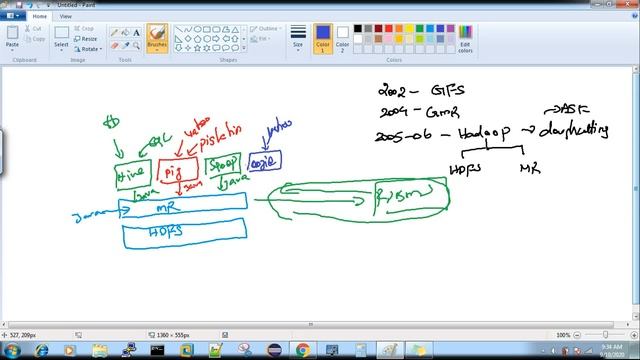Open the Size thickness dropdown
This screenshot has width=640, height=360.
click(298, 38)
